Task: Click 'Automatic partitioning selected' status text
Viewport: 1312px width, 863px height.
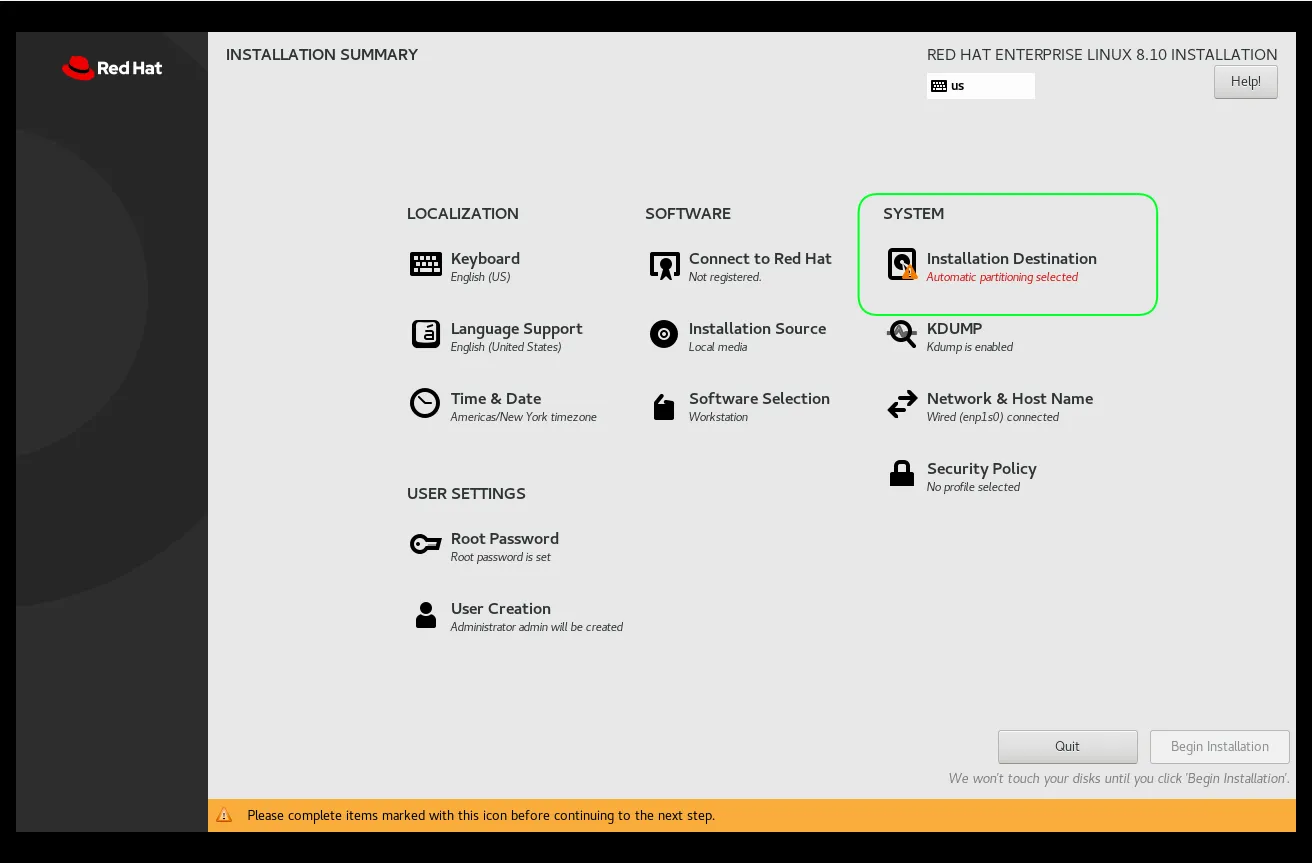Action: click(x=1002, y=277)
